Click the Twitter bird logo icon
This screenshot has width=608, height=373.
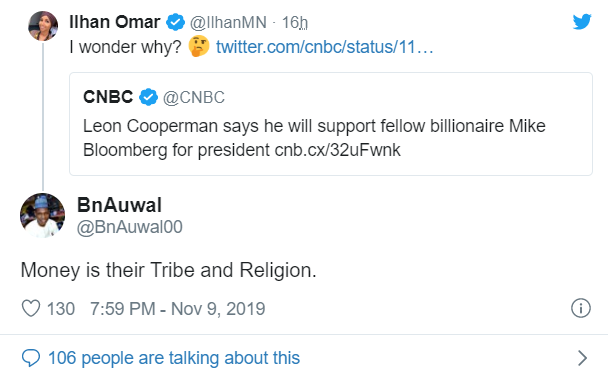point(582,22)
